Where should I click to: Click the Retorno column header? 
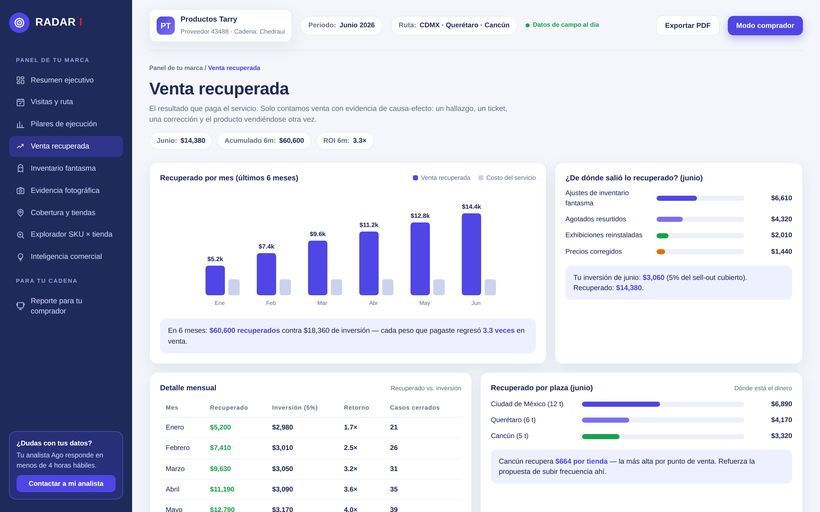point(356,407)
